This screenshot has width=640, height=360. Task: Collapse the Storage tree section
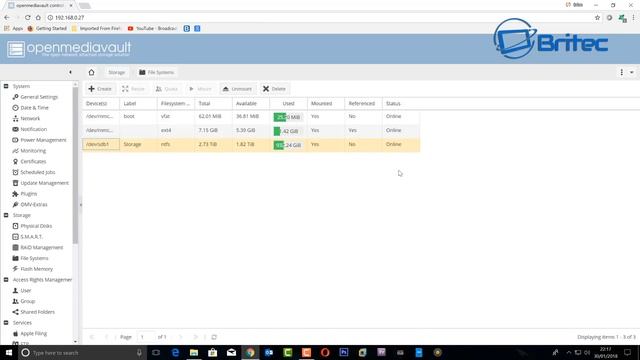pos(6,215)
